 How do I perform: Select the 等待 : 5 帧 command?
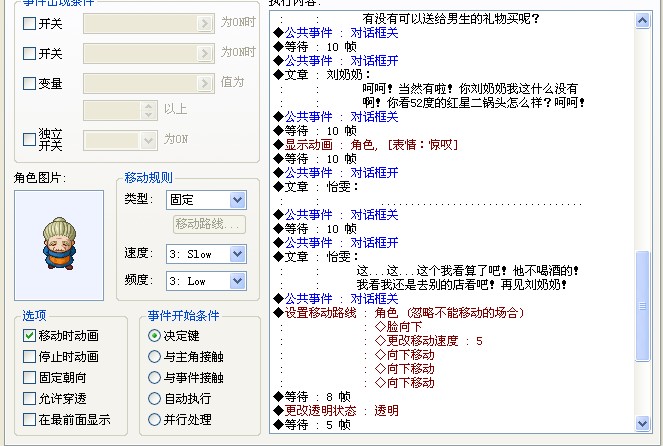pyautogui.click(x=312, y=424)
